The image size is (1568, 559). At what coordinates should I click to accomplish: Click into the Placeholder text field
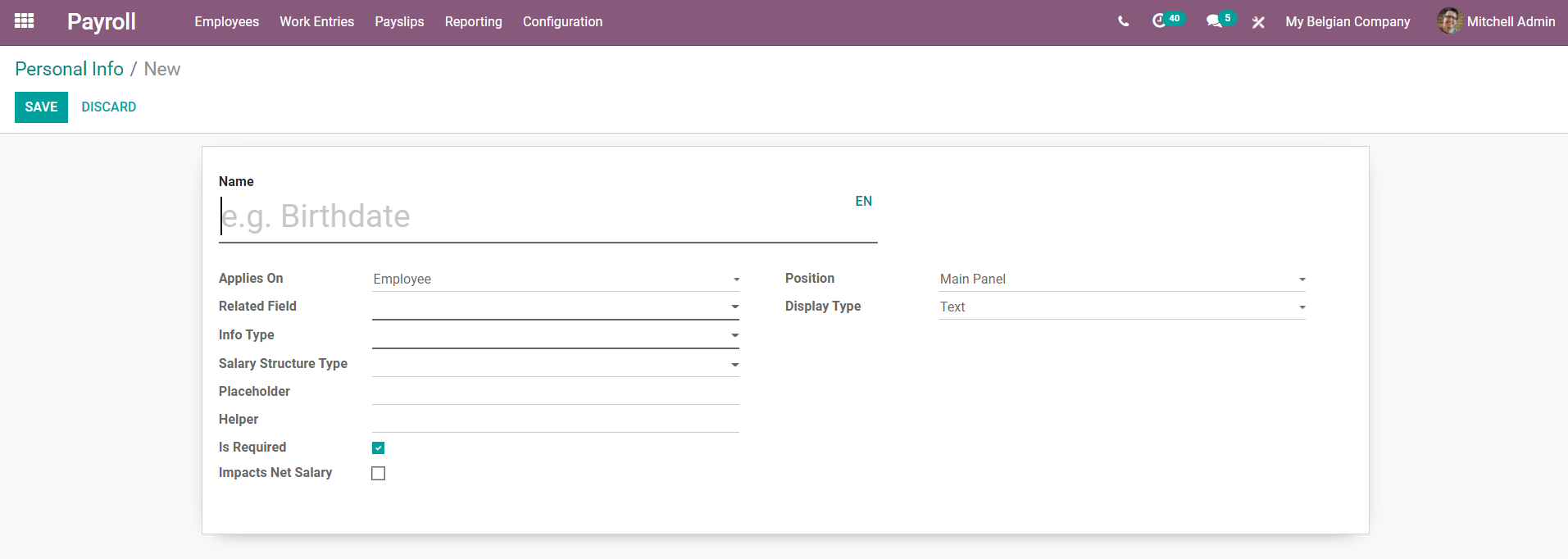pos(556,393)
